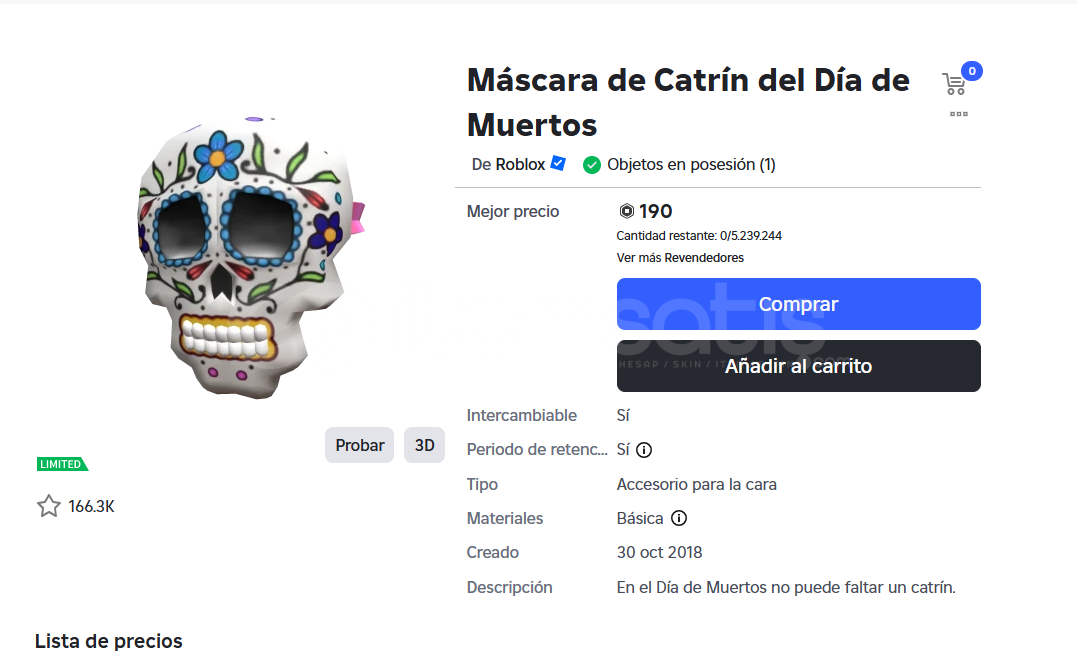Click the info icon beside Básica

point(679,518)
